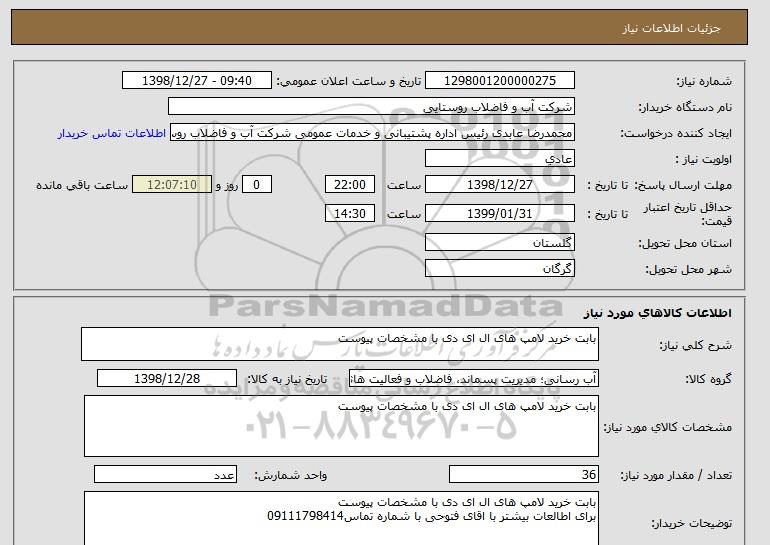
Task: Click the label تاریخ نیاز به کالا
Action: tap(287, 379)
